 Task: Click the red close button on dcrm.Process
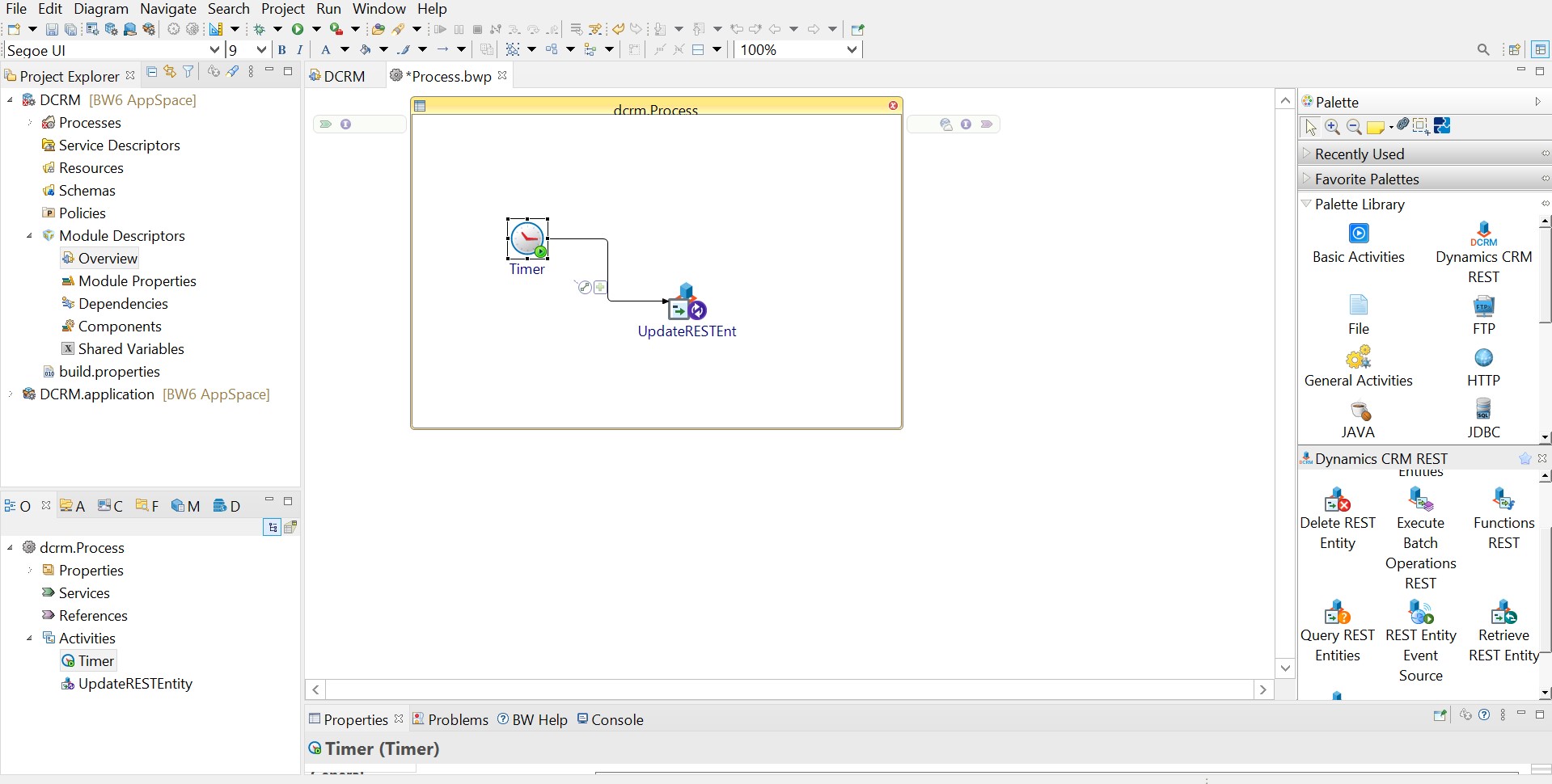click(x=893, y=106)
